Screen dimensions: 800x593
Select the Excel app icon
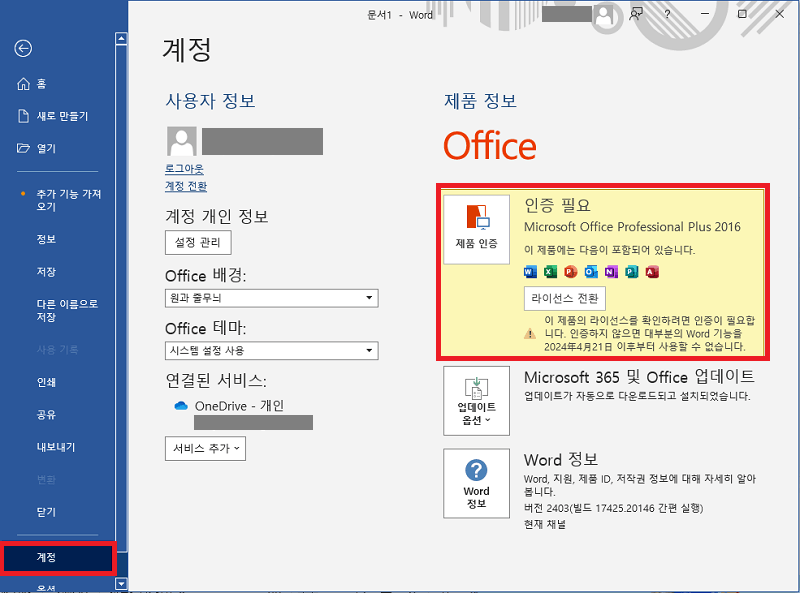549,271
